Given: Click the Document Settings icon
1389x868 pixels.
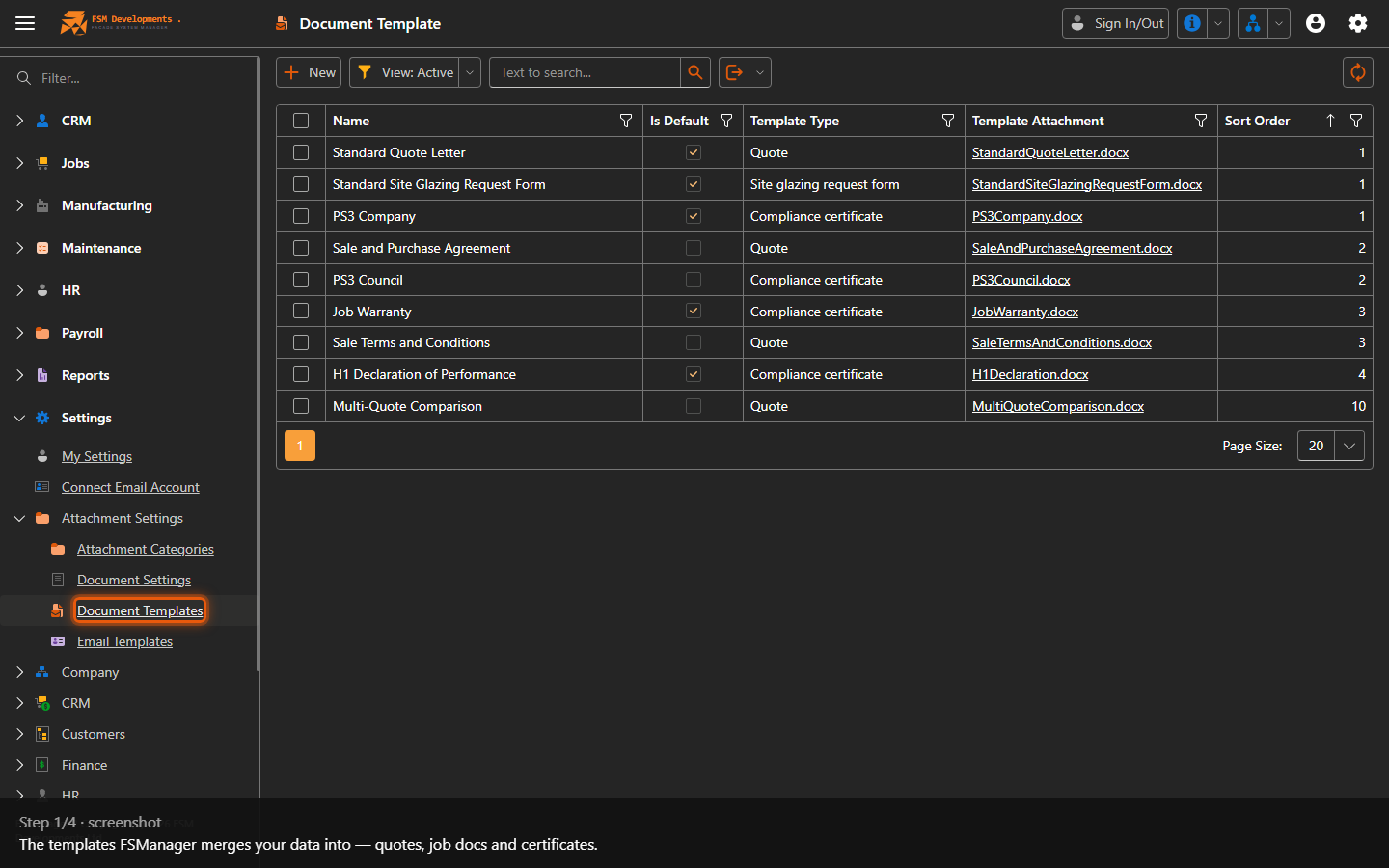Looking at the screenshot, I should (58, 580).
